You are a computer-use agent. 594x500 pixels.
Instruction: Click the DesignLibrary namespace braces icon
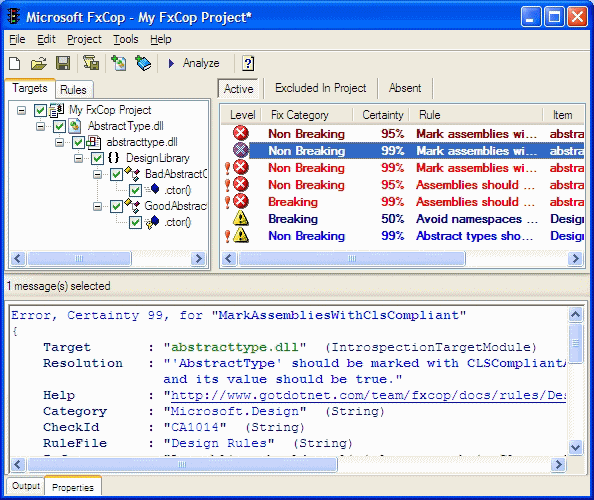coord(113,158)
